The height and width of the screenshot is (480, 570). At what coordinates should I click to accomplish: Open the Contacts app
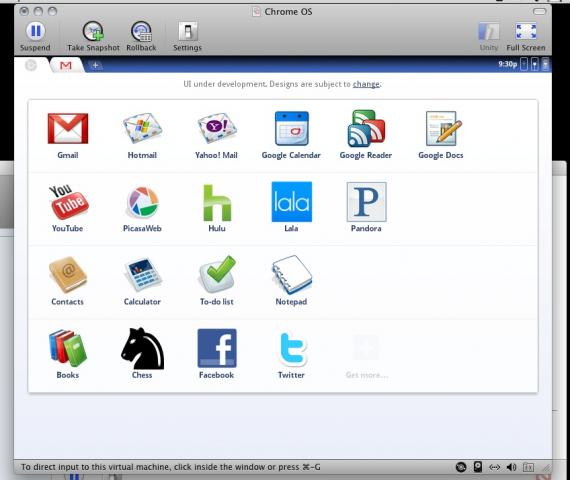click(68, 275)
